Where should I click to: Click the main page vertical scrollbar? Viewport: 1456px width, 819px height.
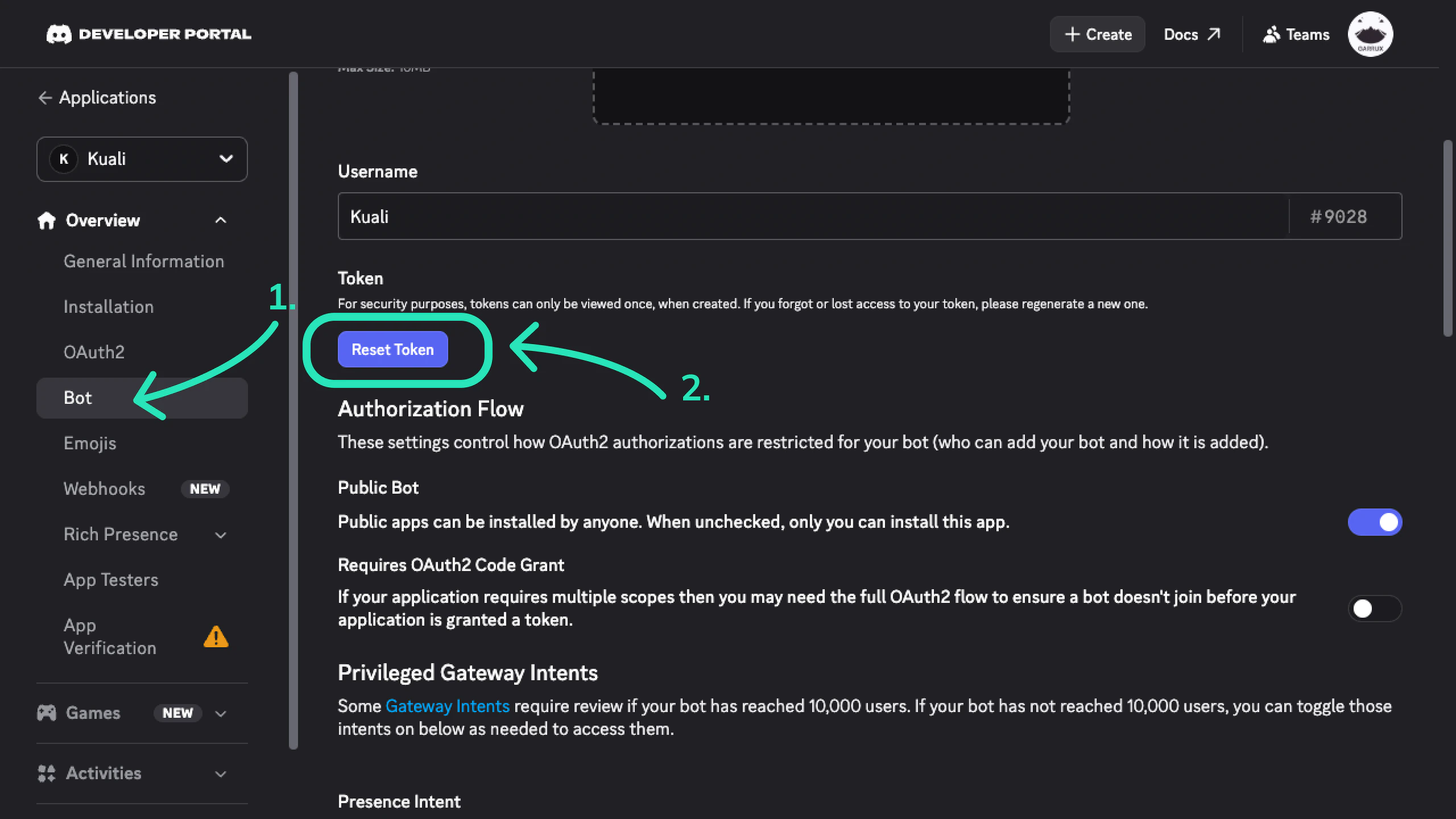point(1448,239)
